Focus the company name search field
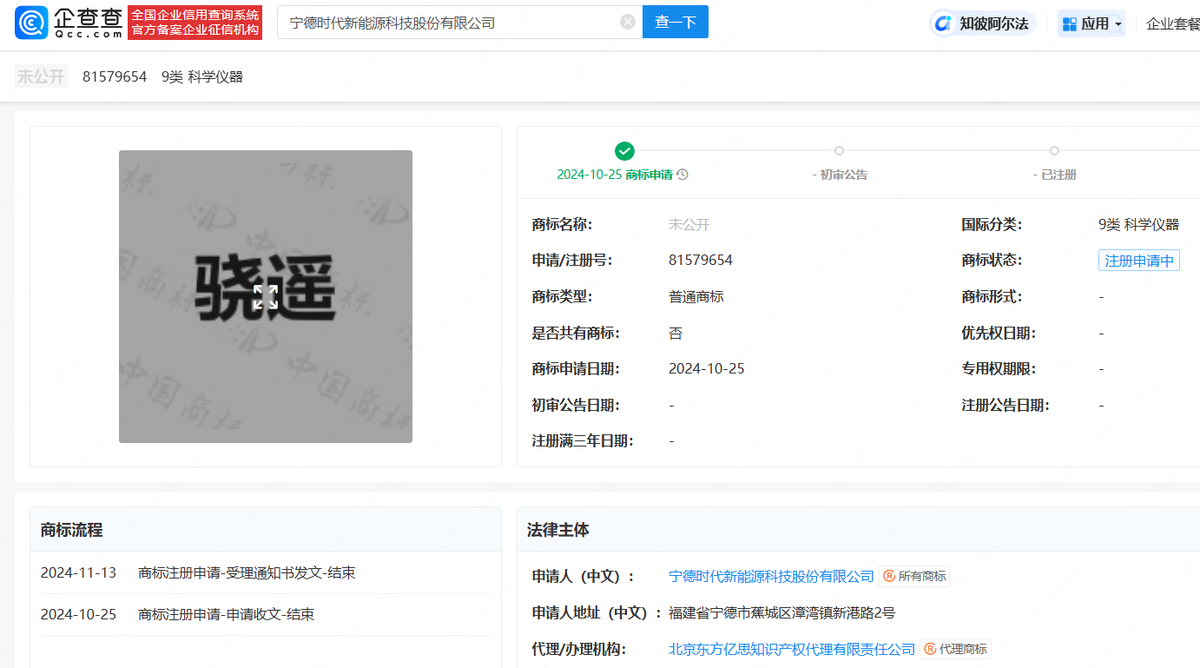 (x=450, y=22)
